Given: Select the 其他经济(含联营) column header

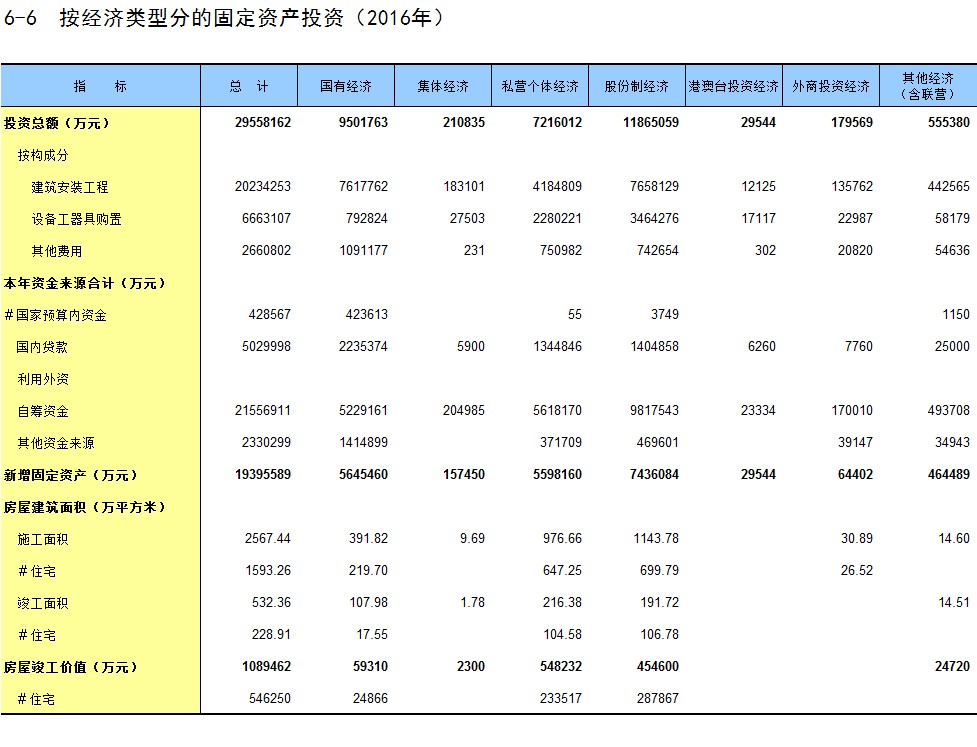Looking at the screenshot, I should (928, 86).
